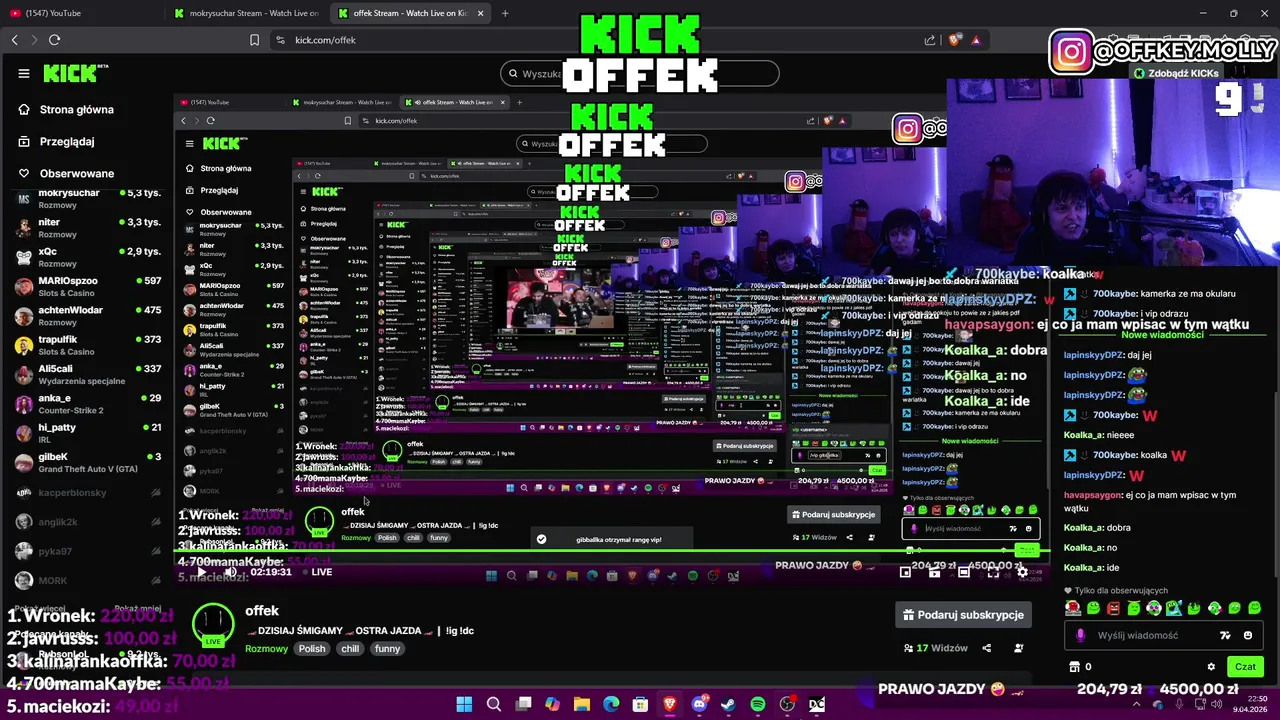Click the Nowe wiadomości chat link
The image size is (1280, 720).
pos(1162,335)
